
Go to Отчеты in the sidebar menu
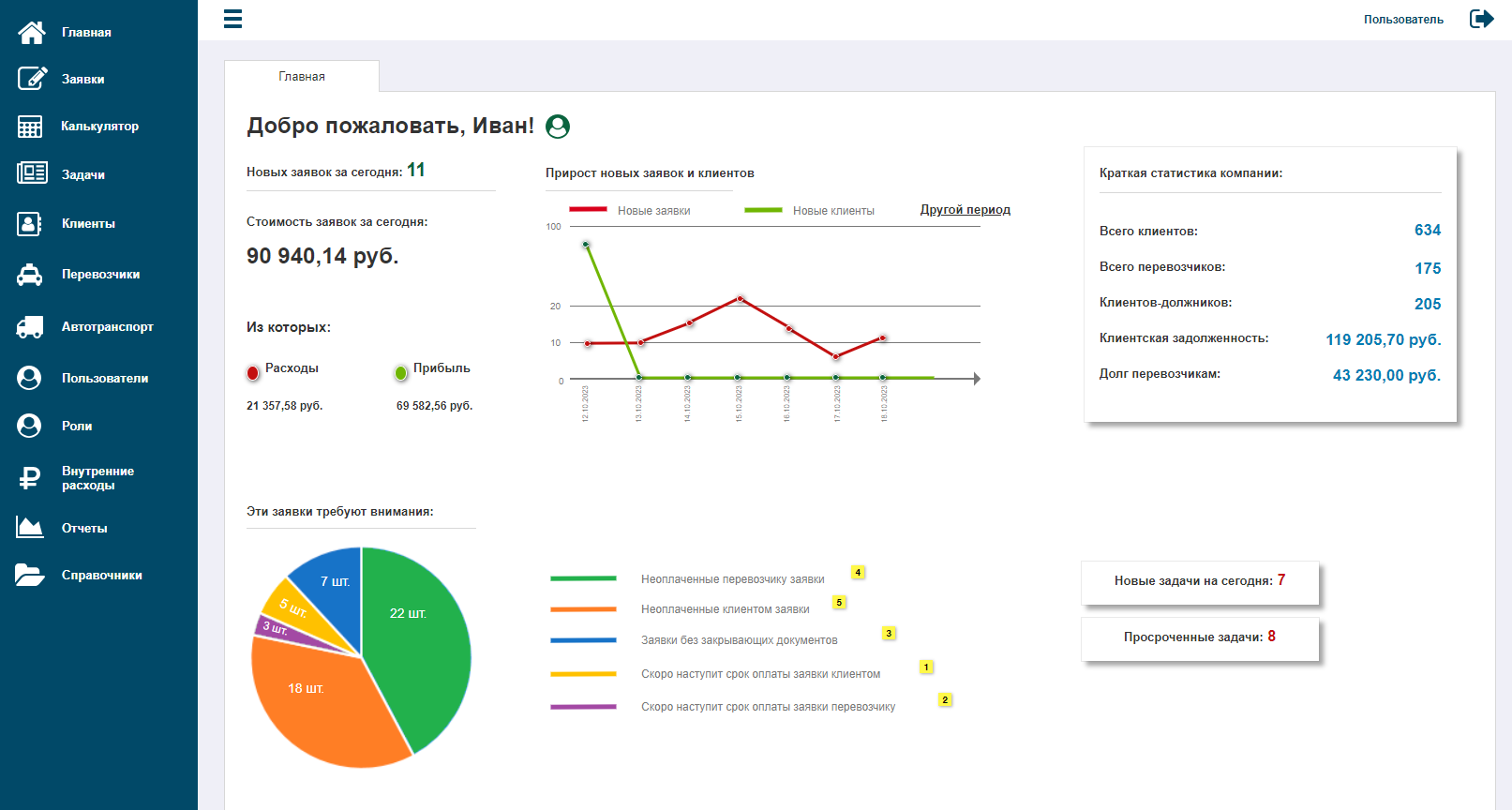click(x=84, y=528)
